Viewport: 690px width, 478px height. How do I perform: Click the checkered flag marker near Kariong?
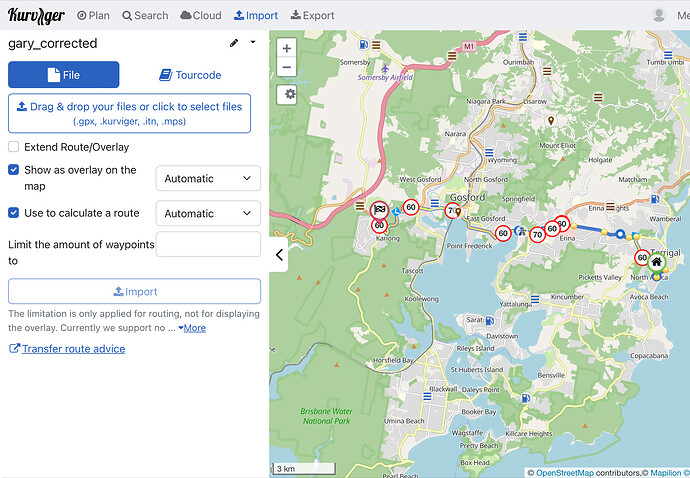[x=379, y=209]
